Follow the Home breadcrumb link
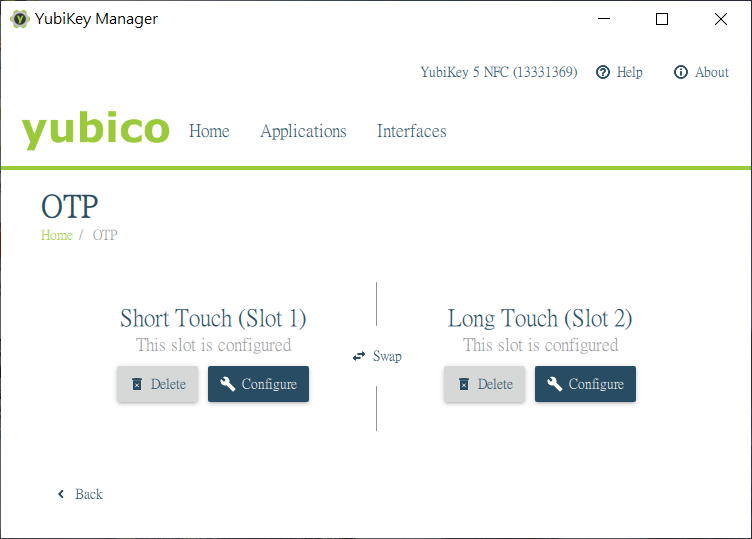 pyautogui.click(x=57, y=235)
